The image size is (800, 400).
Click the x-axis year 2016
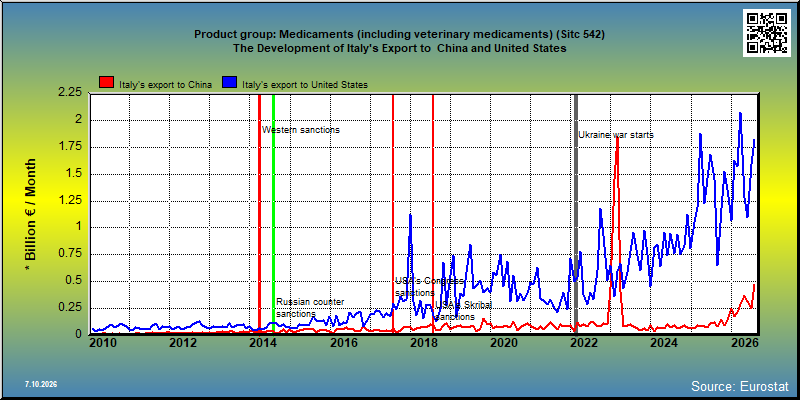point(343,343)
